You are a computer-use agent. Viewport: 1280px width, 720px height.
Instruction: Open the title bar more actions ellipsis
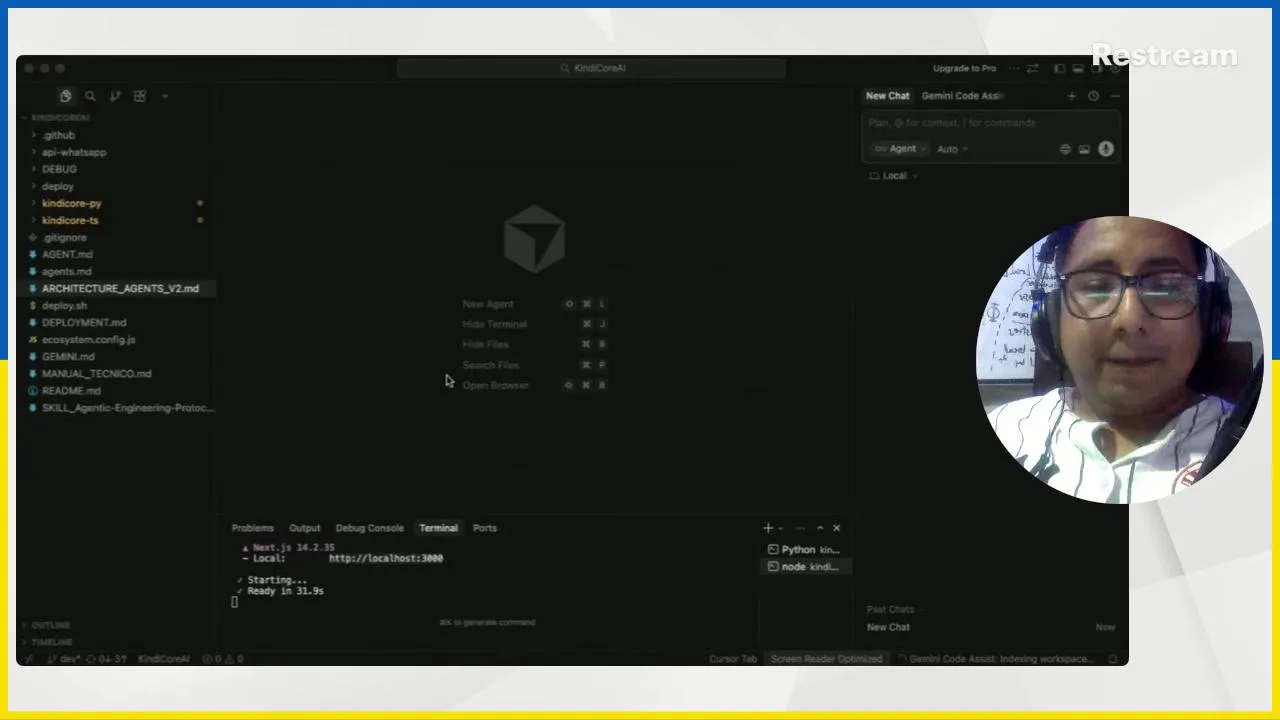(1014, 68)
